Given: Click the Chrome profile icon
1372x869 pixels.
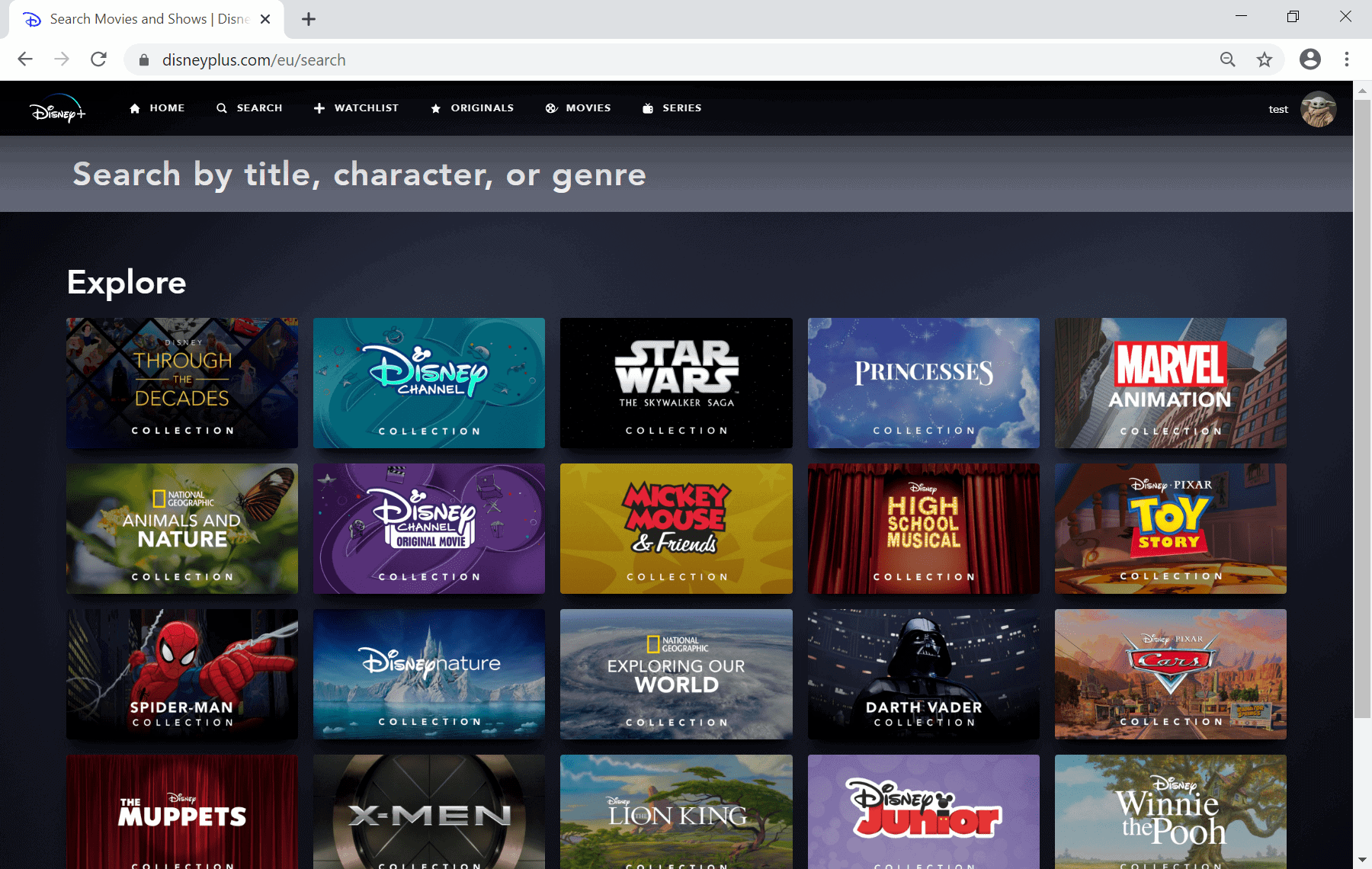Looking at the screenshot, I should (x=1309, y=59).
